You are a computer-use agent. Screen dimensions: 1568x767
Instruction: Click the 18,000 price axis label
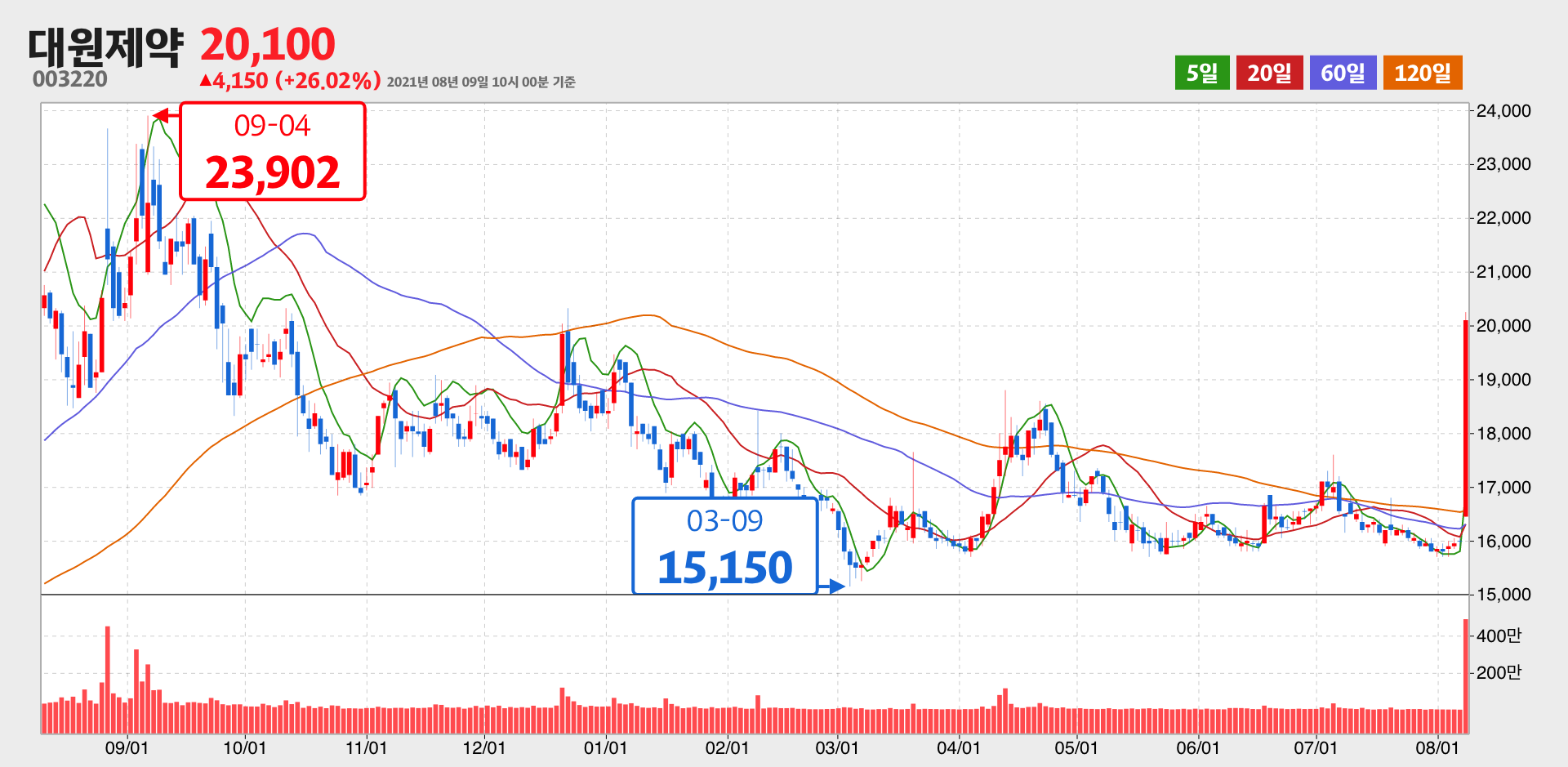(1503, 434)
